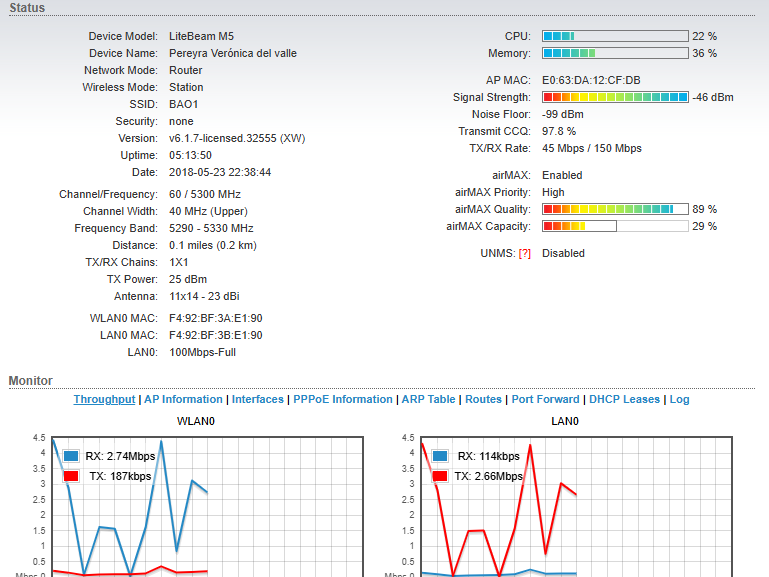The width and height of the screenshot is (769, 577).
Task: Click red TX legend swatch in WLAN0 graph
Action: pyautogui.click(x=71, y=476)
